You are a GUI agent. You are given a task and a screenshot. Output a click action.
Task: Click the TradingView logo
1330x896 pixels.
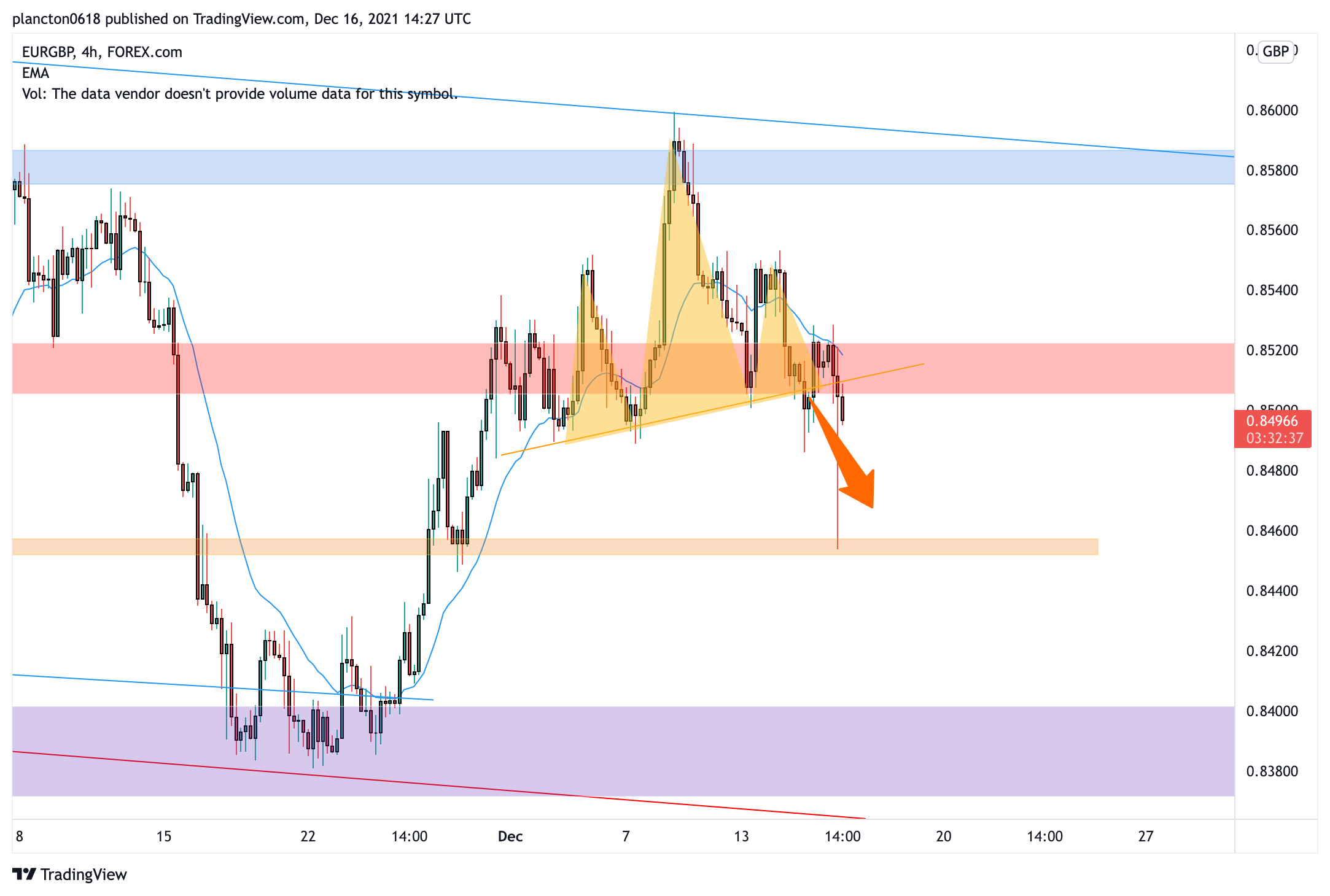point(69,874)
